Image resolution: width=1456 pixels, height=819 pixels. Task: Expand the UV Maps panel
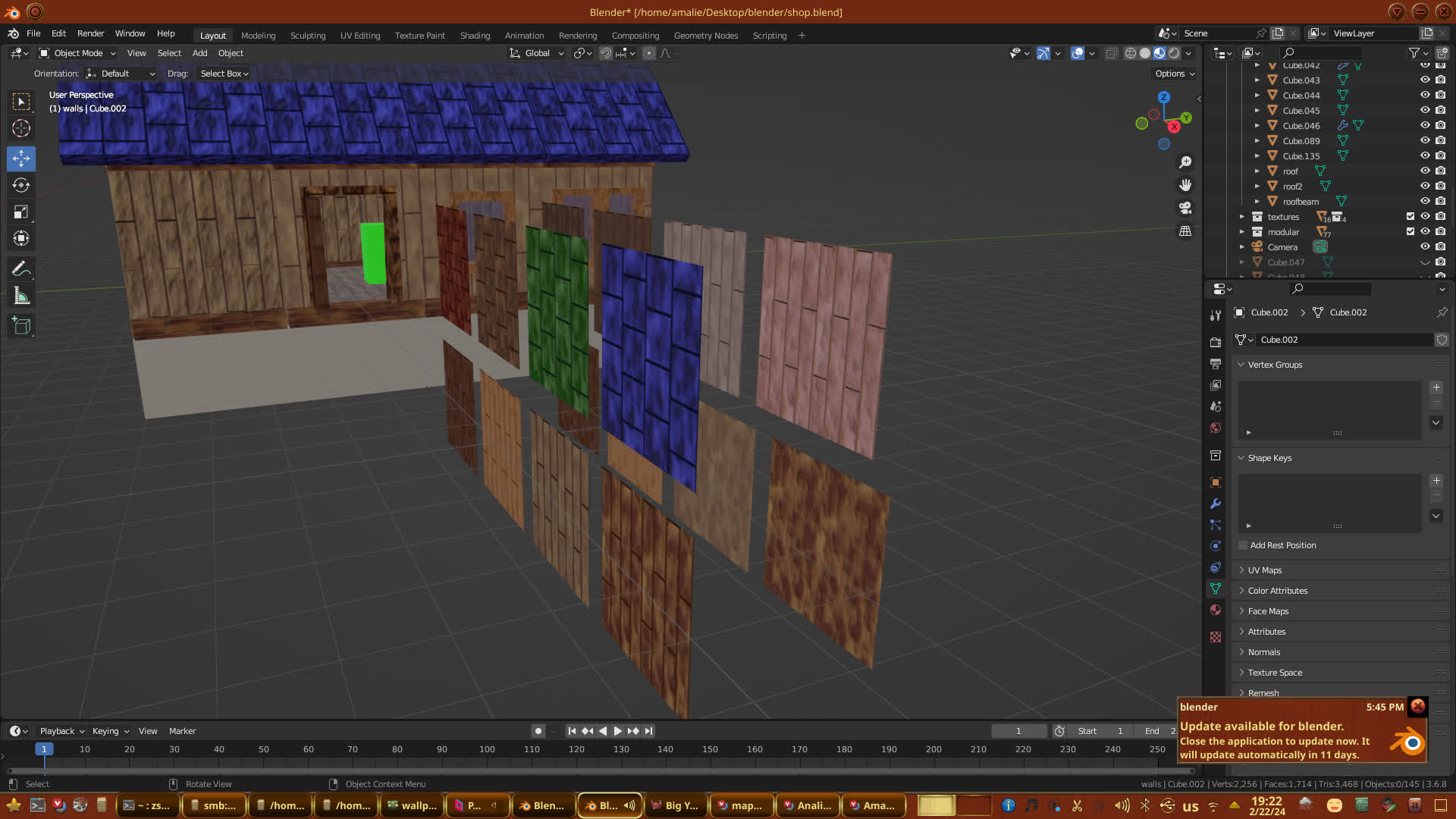point(1264,570)
